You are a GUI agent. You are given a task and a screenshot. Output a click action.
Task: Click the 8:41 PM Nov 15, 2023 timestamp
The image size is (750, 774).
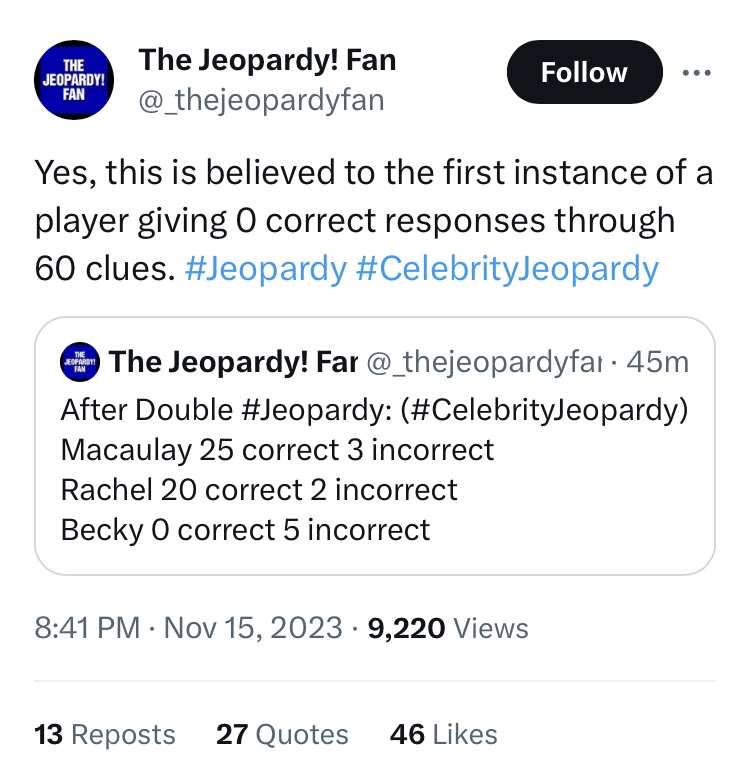point(188,628)
